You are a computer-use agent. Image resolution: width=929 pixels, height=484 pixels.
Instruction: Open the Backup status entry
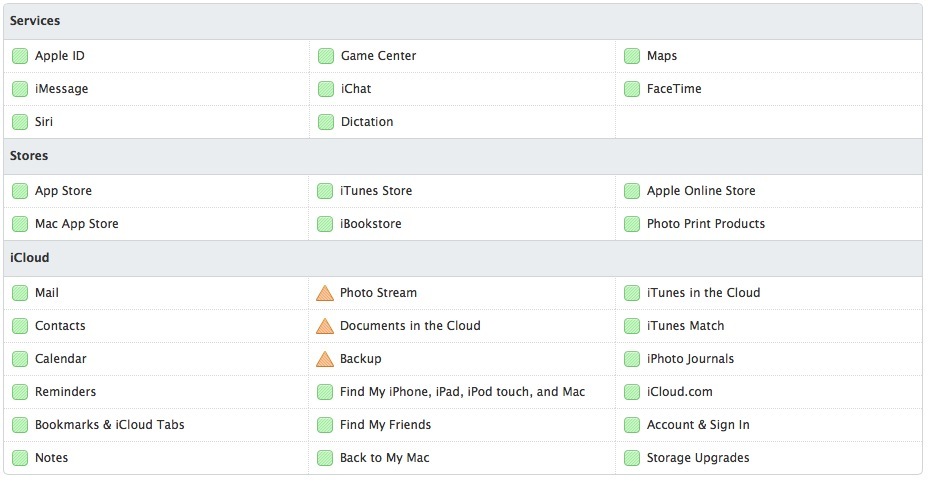coord(361,359)
